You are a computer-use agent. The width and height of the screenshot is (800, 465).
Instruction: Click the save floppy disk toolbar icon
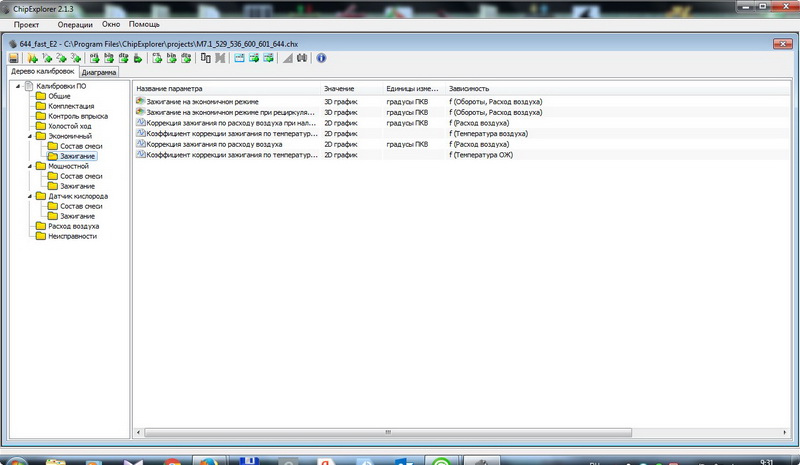tap(14, 59)
